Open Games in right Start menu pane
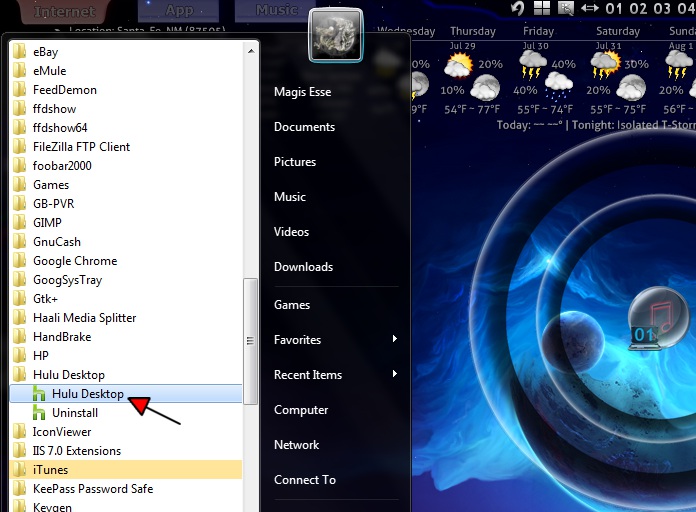This screenshot has height=512, width=696. pyautogui.click(x=292, y=305)
